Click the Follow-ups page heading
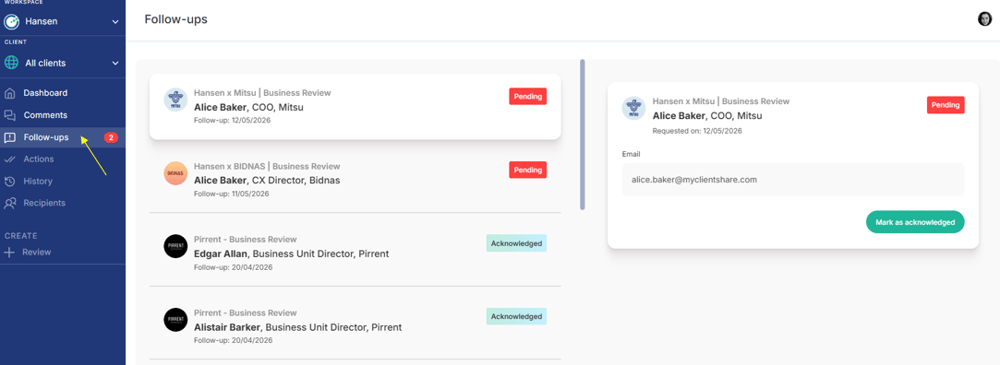1000x365 pixels. [x=176, y=19]
